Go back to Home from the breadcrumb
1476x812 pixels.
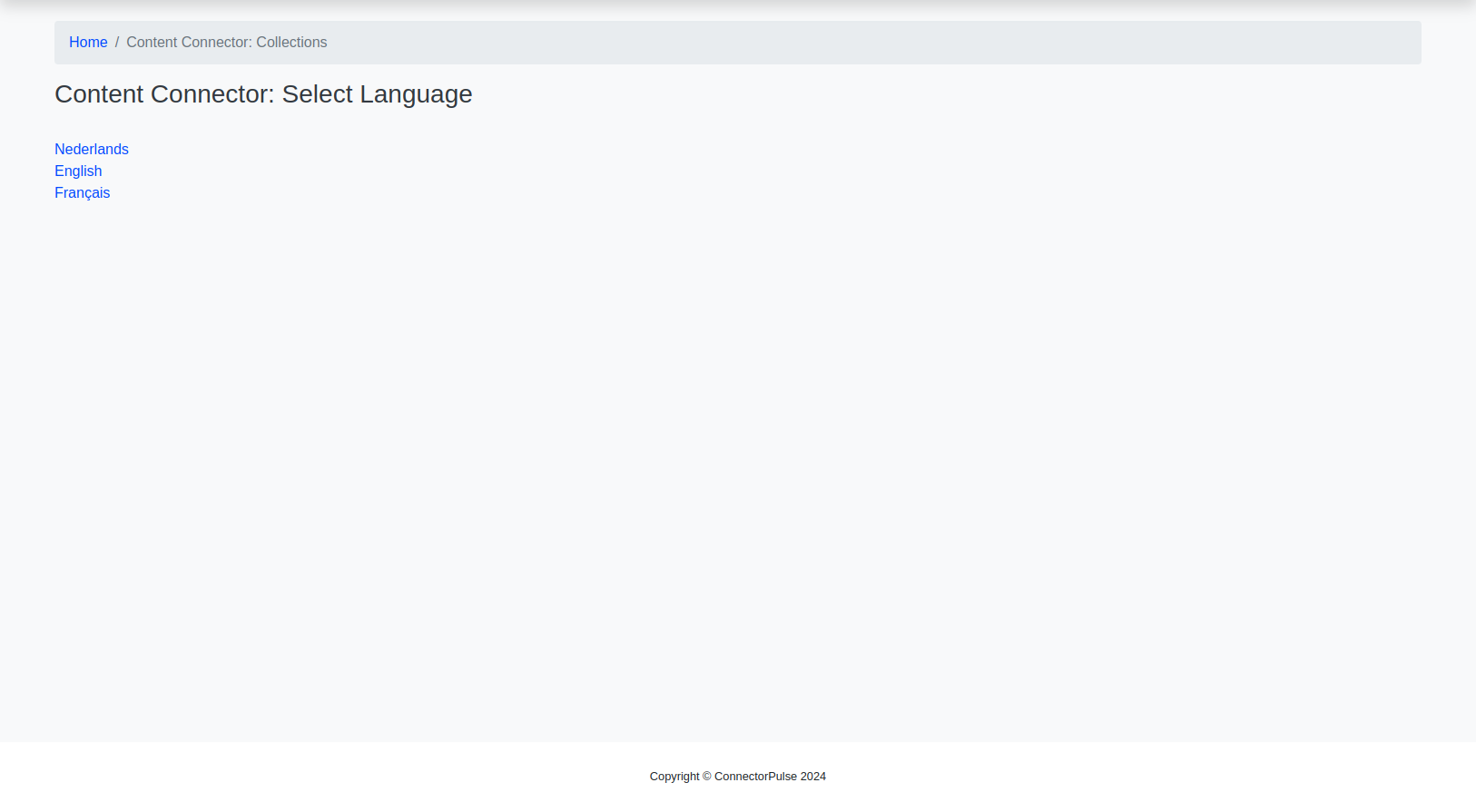[x=88, y=43]
